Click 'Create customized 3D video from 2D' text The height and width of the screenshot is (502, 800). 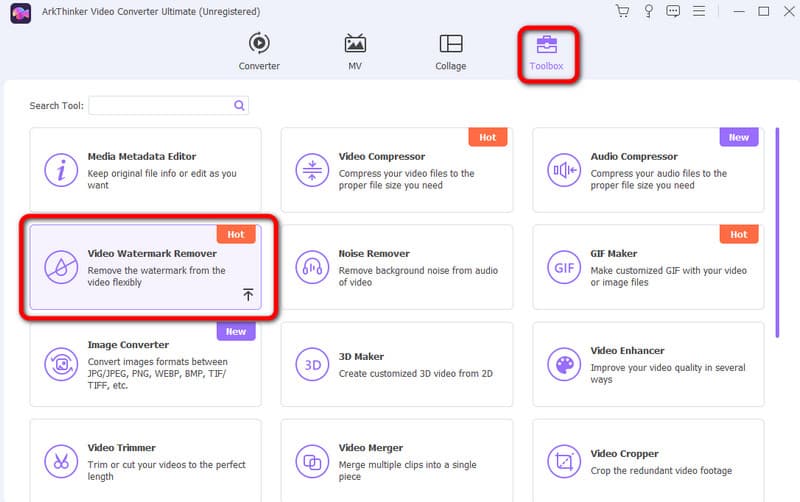(416, 373)
